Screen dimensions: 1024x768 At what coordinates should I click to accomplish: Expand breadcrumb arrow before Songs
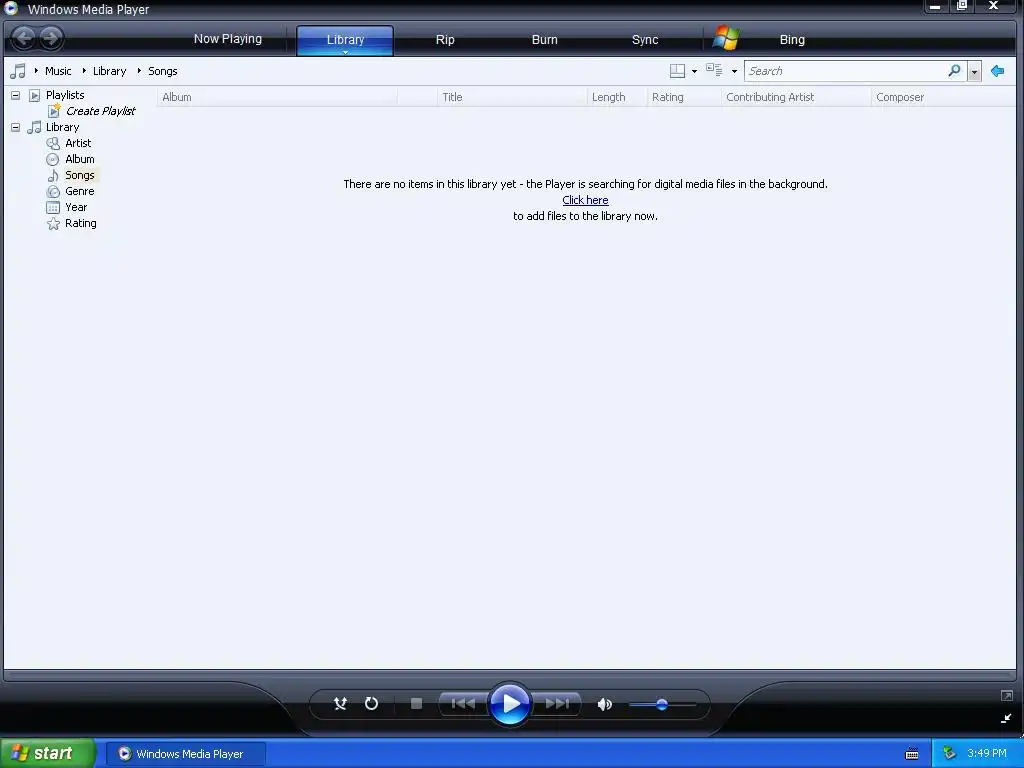[x=139, y=71]
